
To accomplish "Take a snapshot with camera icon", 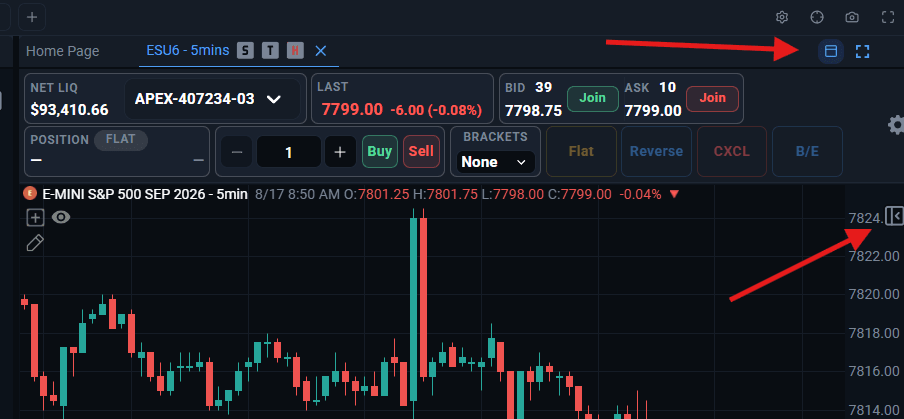I will click(852, 17).
